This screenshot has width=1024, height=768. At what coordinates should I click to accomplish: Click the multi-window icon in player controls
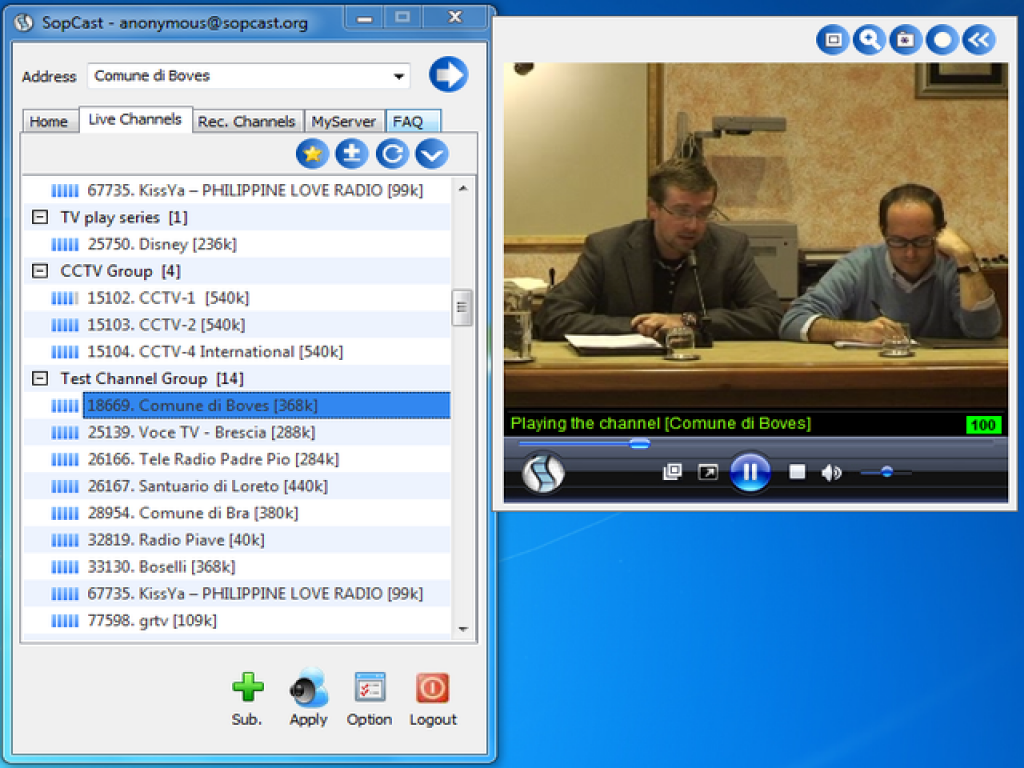click(672, 472)
